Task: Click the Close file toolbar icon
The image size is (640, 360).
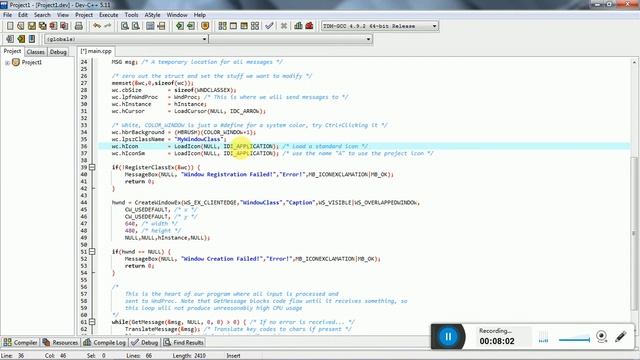Action: 53,26
